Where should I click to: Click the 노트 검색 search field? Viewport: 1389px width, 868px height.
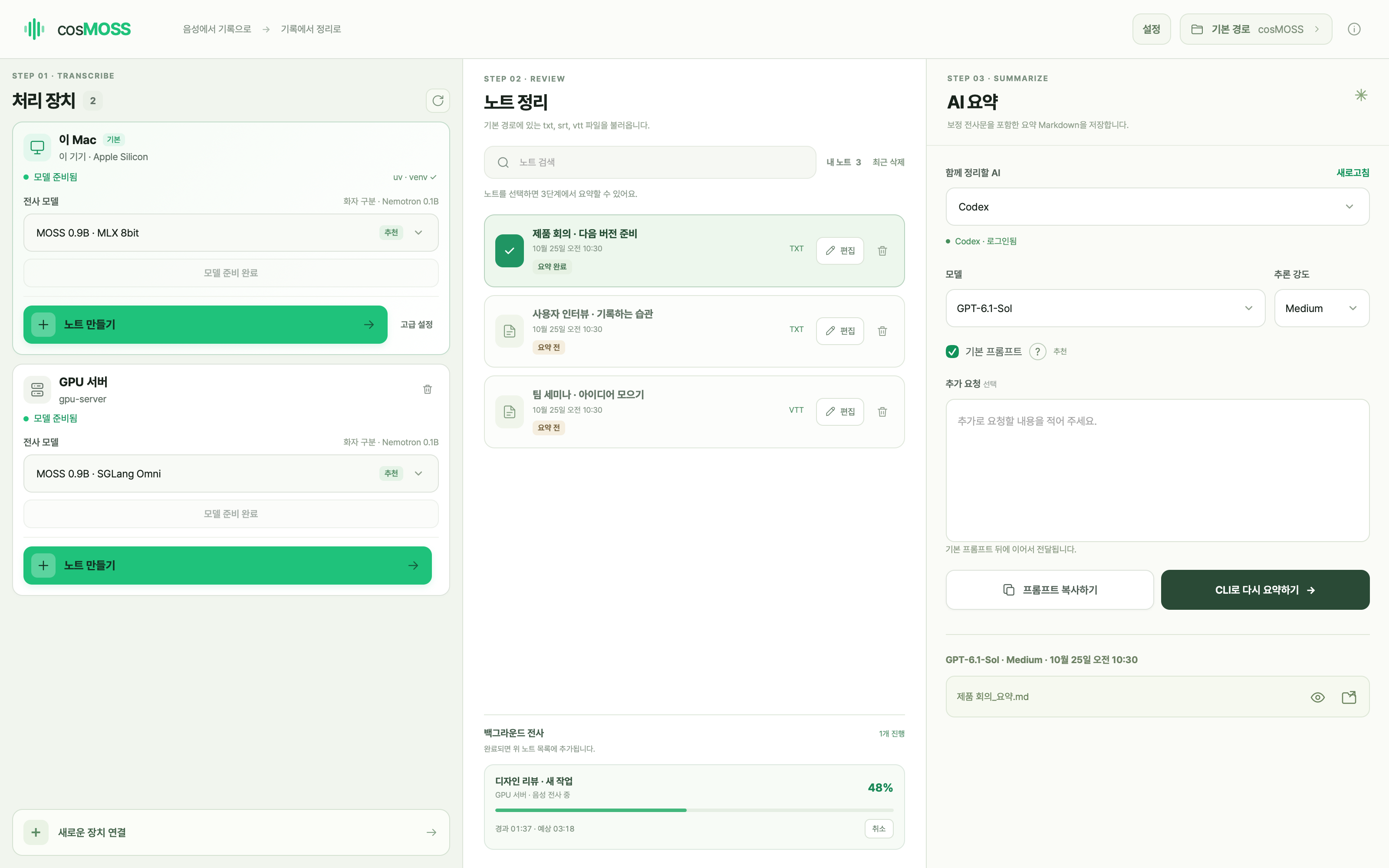[x=650, y=162]
